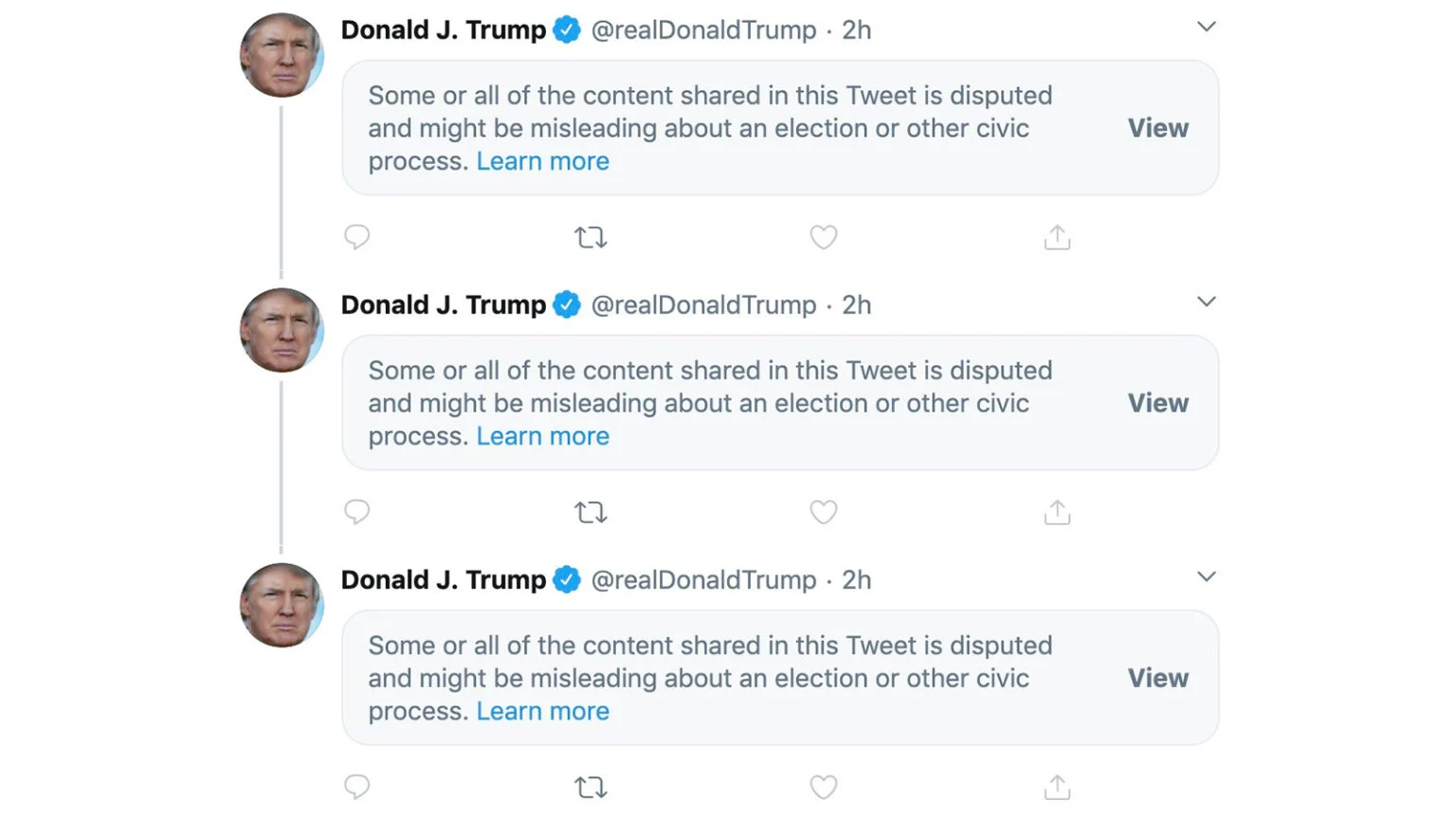Open Learn more in the third warning
This screenshot has width=1456, height=819.
pyautogui.click(x=543, y=711)
